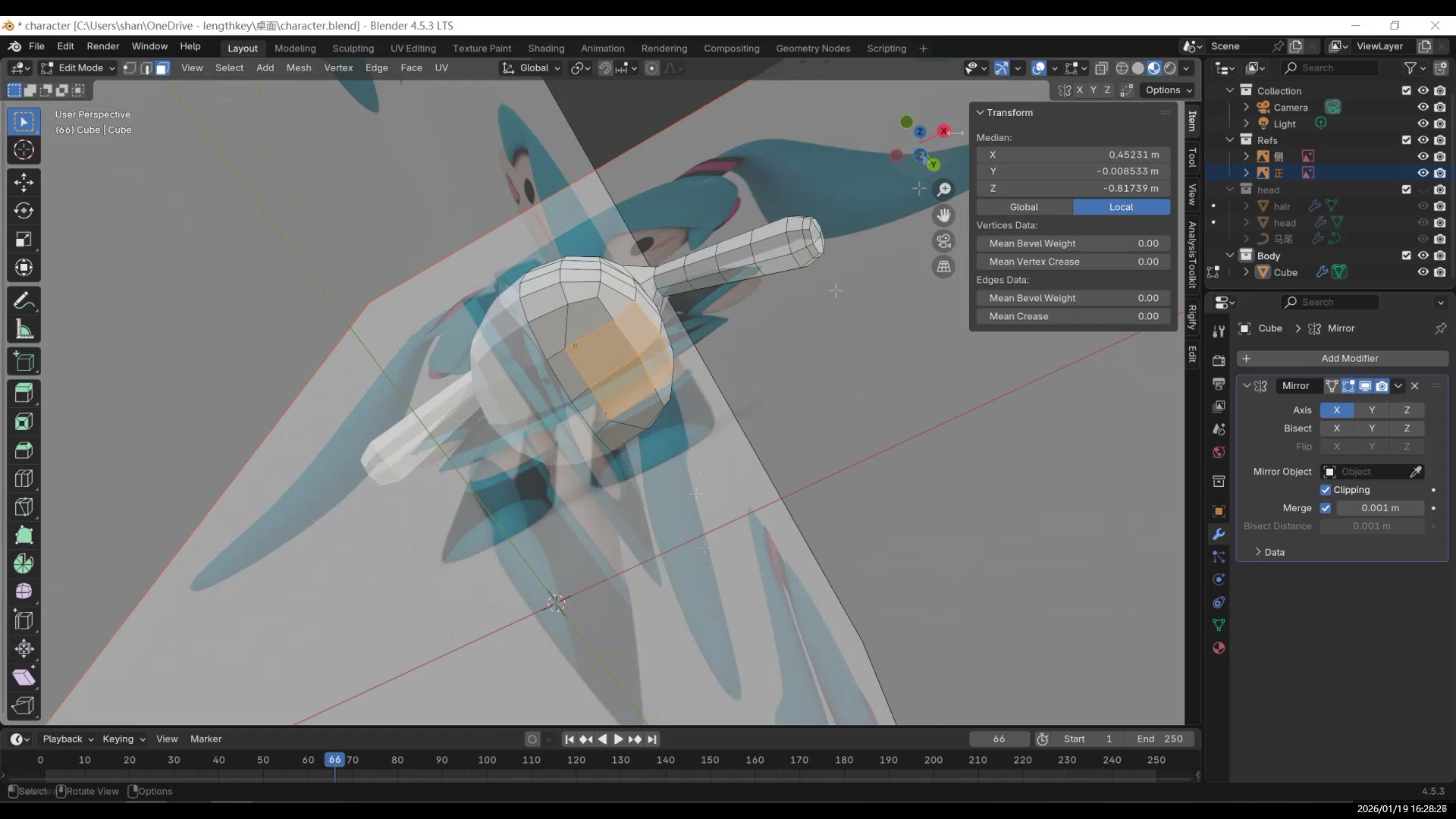Hide the Camera object in outliner
Viewport: 1456px width, 819px height.
(1423, 108)
